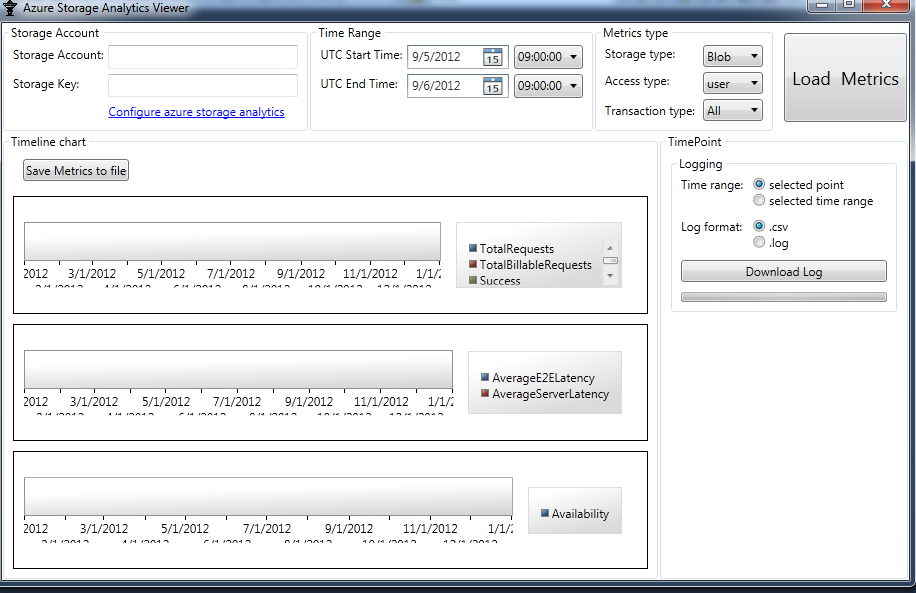Open the Access type dropdown showing user
The image size is (916, 593).
[733, 84]
